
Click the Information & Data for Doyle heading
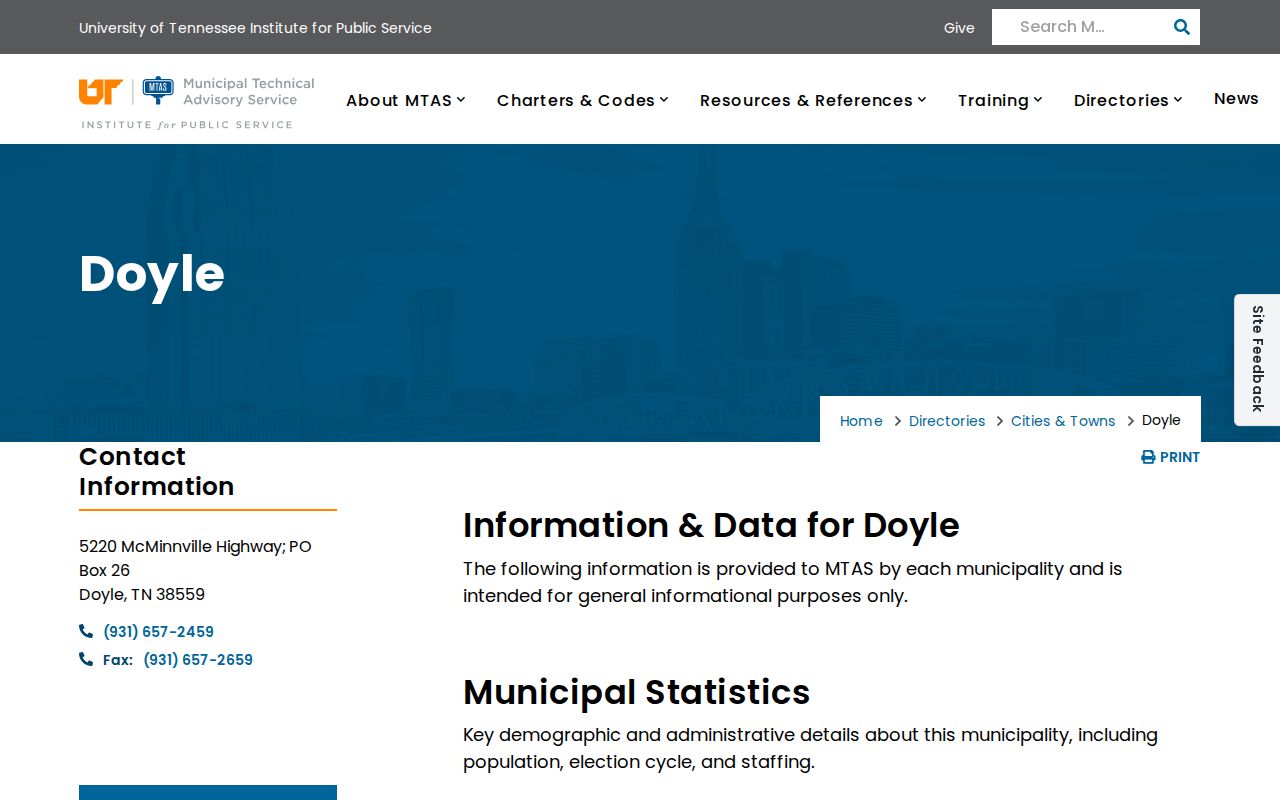pyautogui.click(x=711, y=525)
